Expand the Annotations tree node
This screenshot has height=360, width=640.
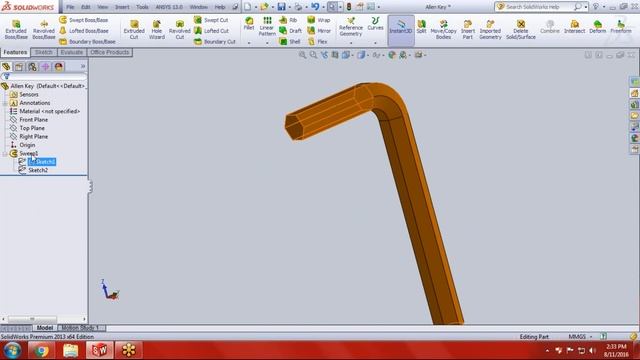(5, 103)
